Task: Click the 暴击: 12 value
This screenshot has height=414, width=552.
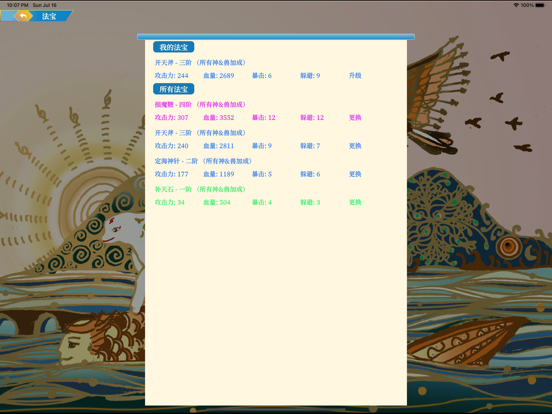Action: point(264,118)
